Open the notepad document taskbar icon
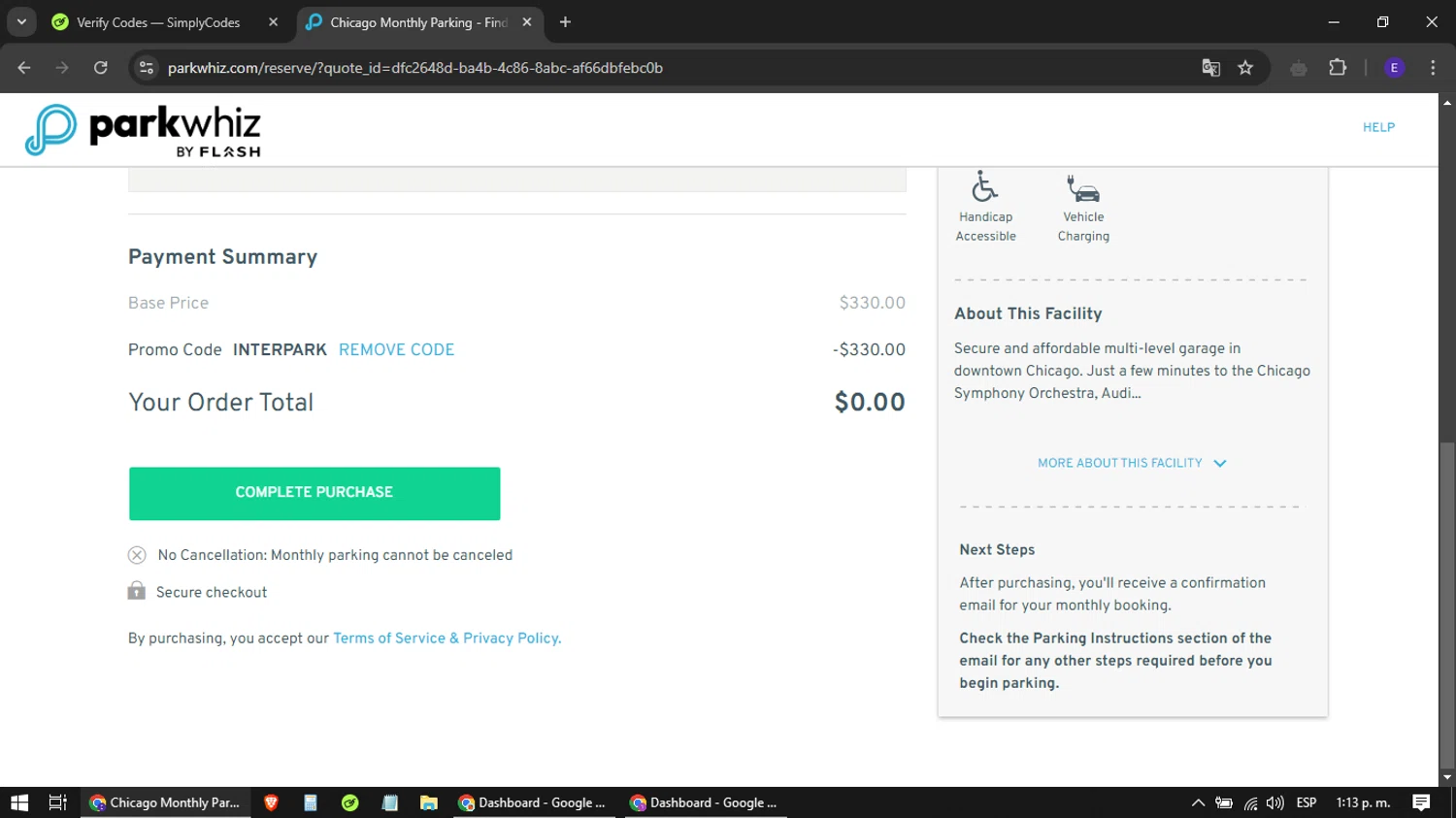The image size is (1456, 818). click(390, 802)
